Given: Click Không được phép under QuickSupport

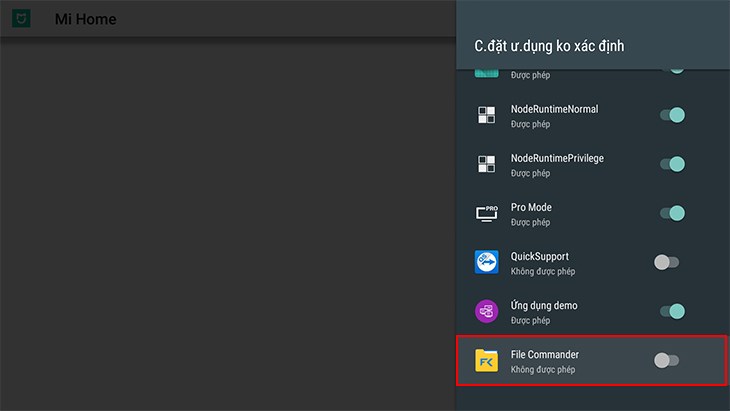Looking at the screenshot, I should 542,271.
